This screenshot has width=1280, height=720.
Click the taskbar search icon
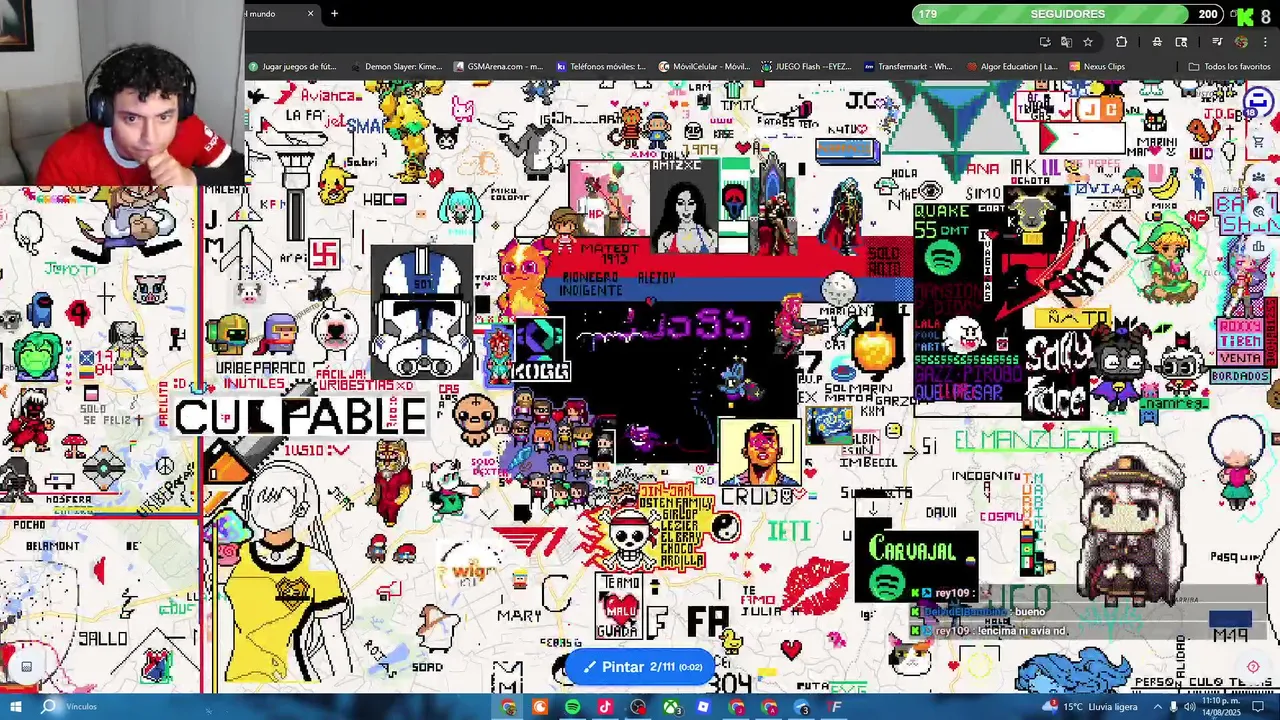pyautogui.click(x=48, y=707)
